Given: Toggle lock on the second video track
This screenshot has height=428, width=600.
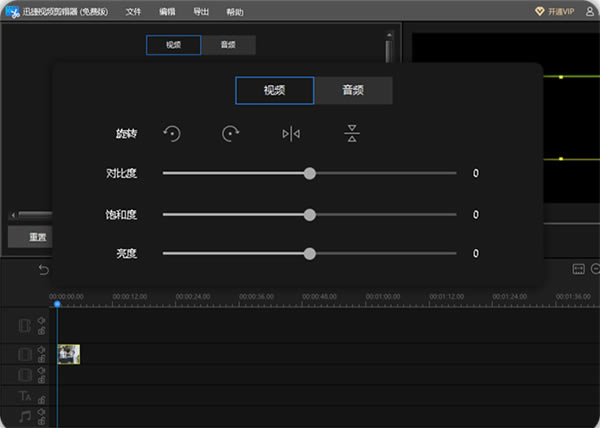Looking at the screenshot, I should (41, 358).
